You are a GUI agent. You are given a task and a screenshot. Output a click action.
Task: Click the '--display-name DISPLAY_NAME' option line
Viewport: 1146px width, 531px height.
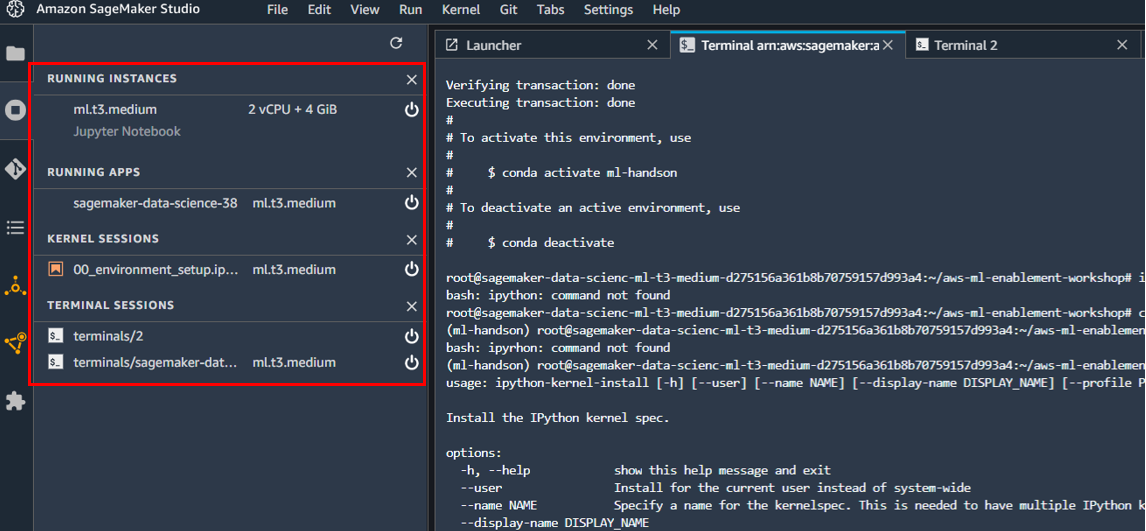(554, 523)
